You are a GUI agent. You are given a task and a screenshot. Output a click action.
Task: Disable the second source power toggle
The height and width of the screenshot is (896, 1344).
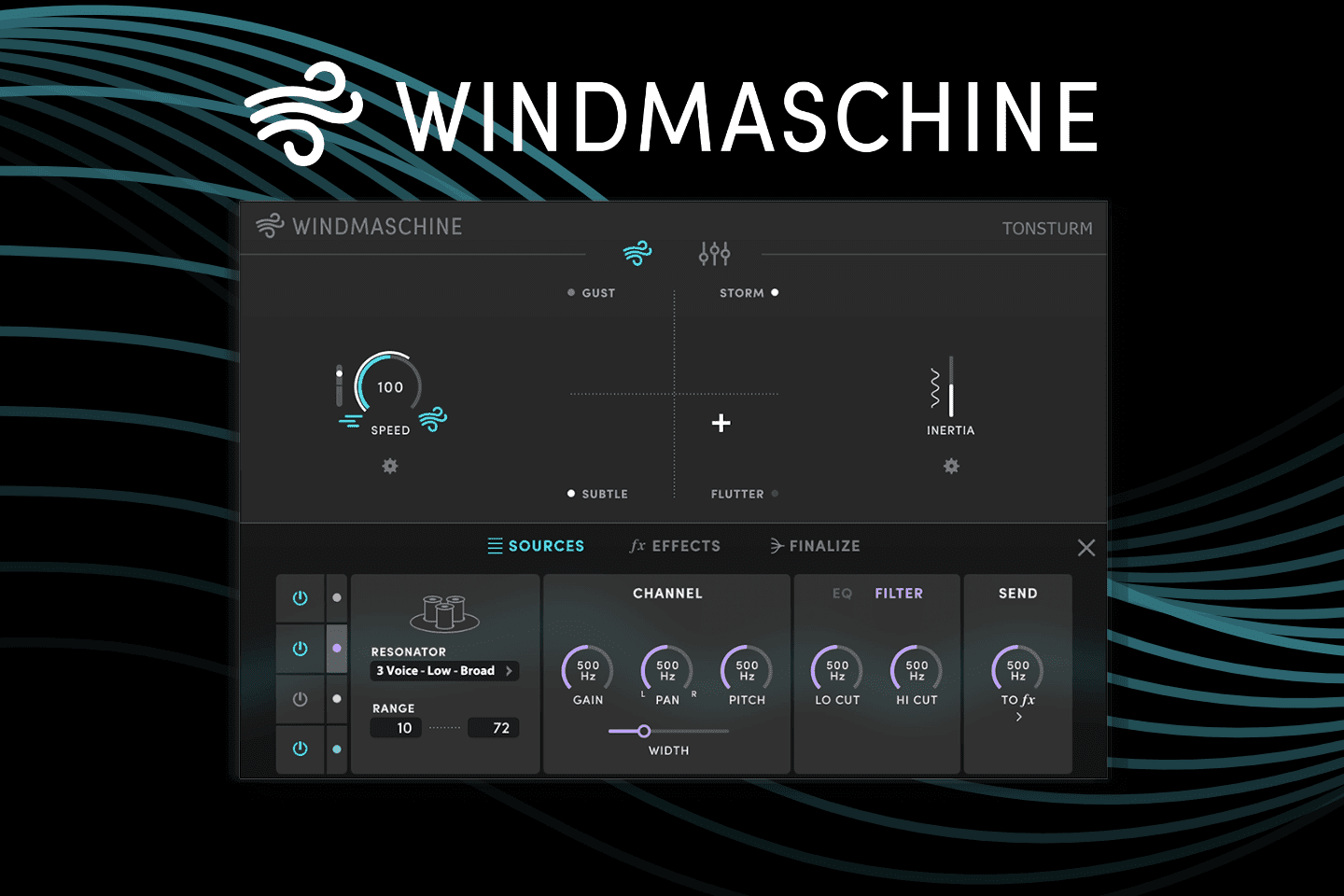(300, 649)
